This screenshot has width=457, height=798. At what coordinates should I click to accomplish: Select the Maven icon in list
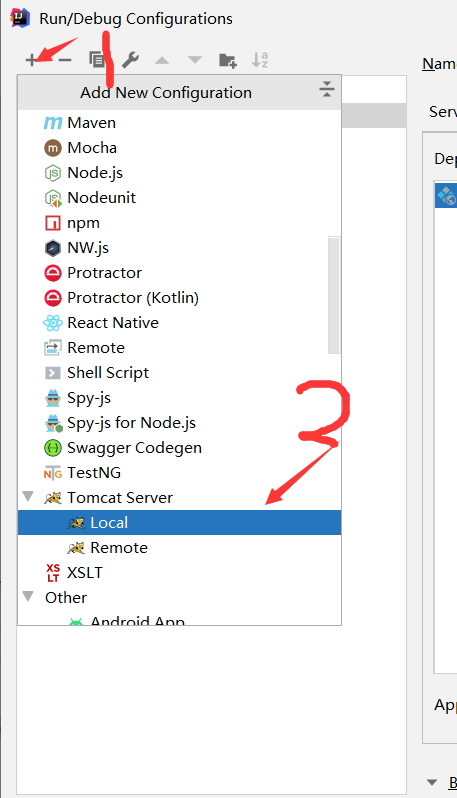pos(52,123)
